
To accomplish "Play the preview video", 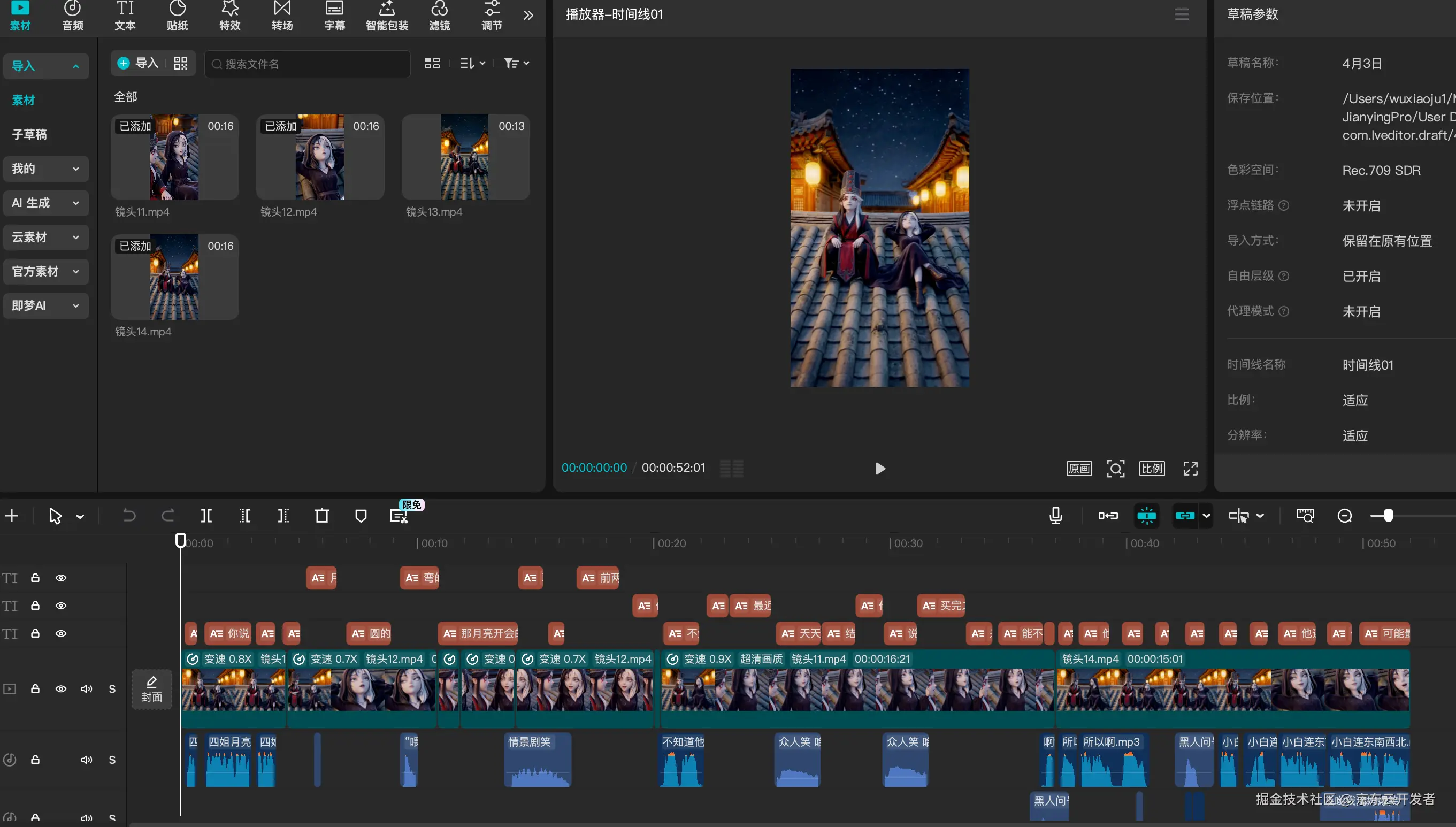I will tap(879, 469).
